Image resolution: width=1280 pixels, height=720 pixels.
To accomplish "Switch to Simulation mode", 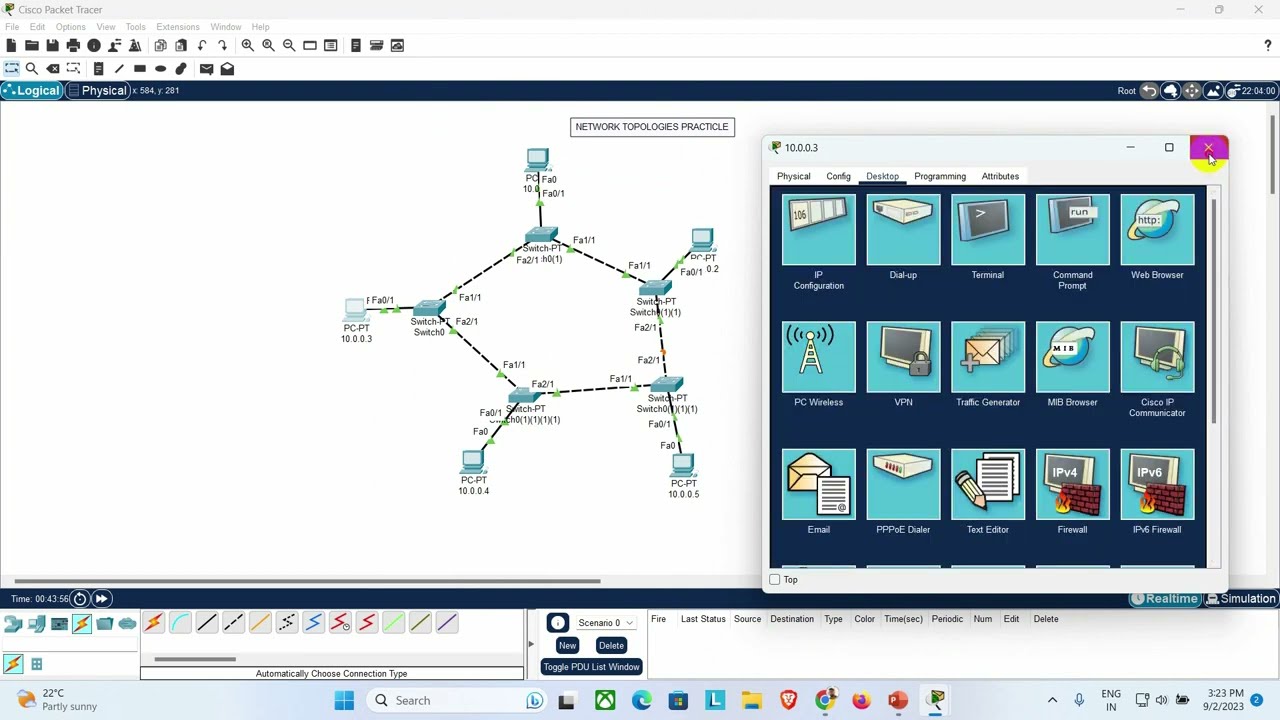I will point(1241,599).
